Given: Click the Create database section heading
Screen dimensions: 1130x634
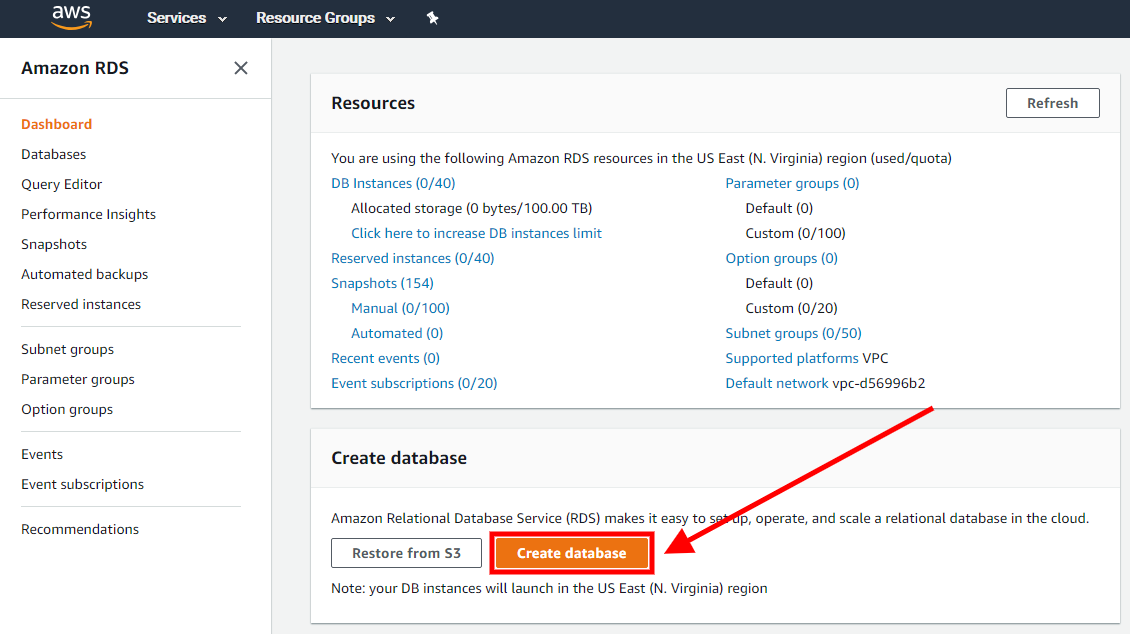Looking at the screenshot, I should [x=399, y=458].
